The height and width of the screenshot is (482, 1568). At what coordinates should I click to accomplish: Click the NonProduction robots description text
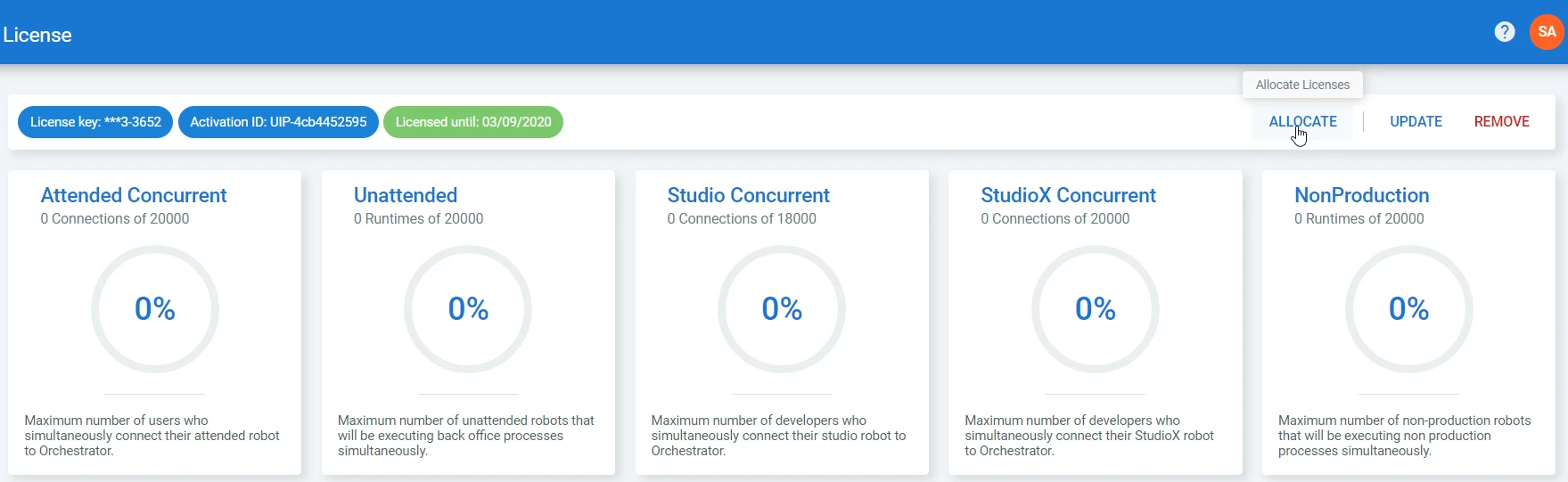pos(1405,436)
